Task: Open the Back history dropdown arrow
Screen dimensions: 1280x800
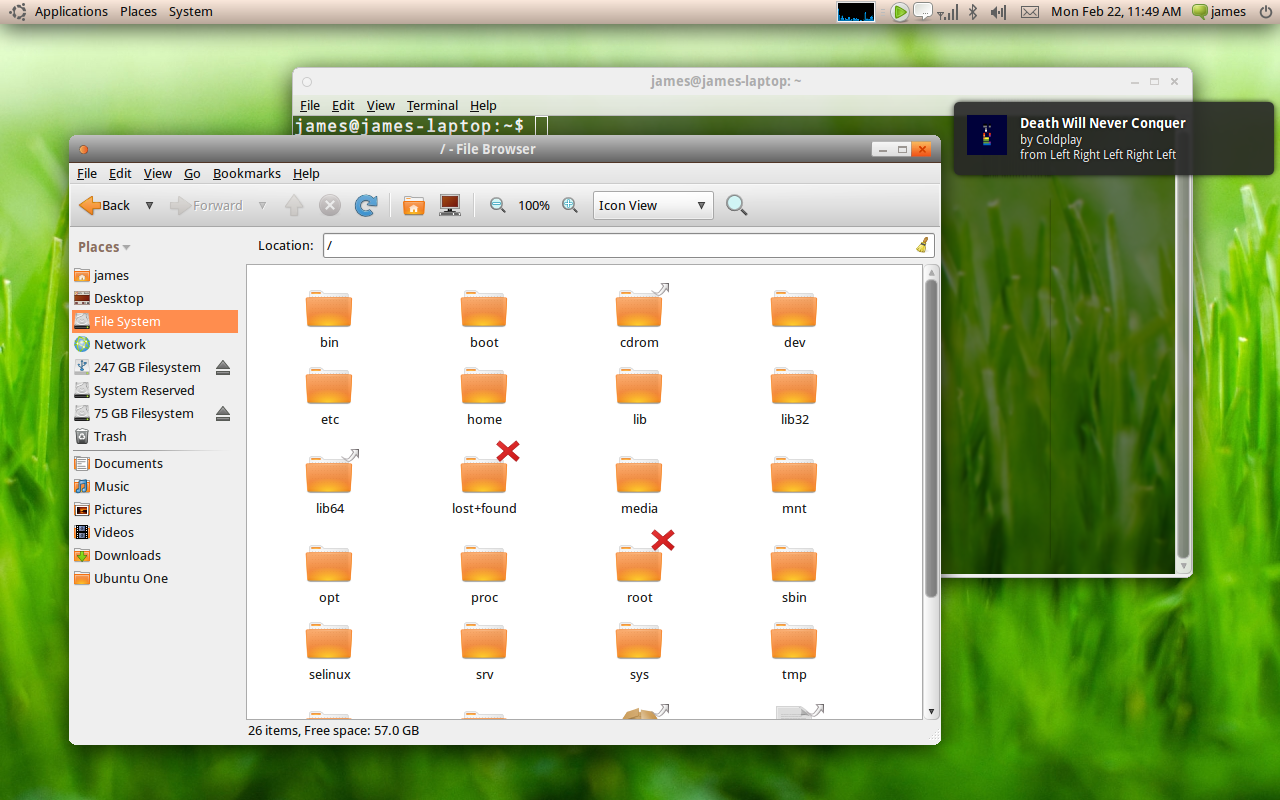Action: pyautogui.click(x=149, y=205)
